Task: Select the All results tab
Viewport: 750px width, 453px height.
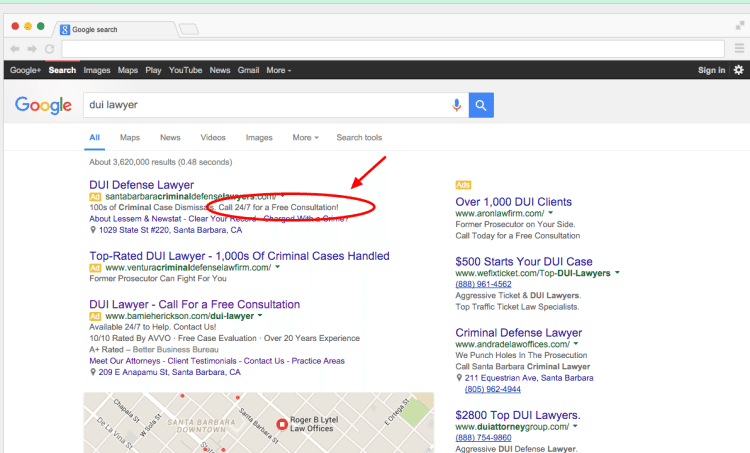Action: [95, 138]
